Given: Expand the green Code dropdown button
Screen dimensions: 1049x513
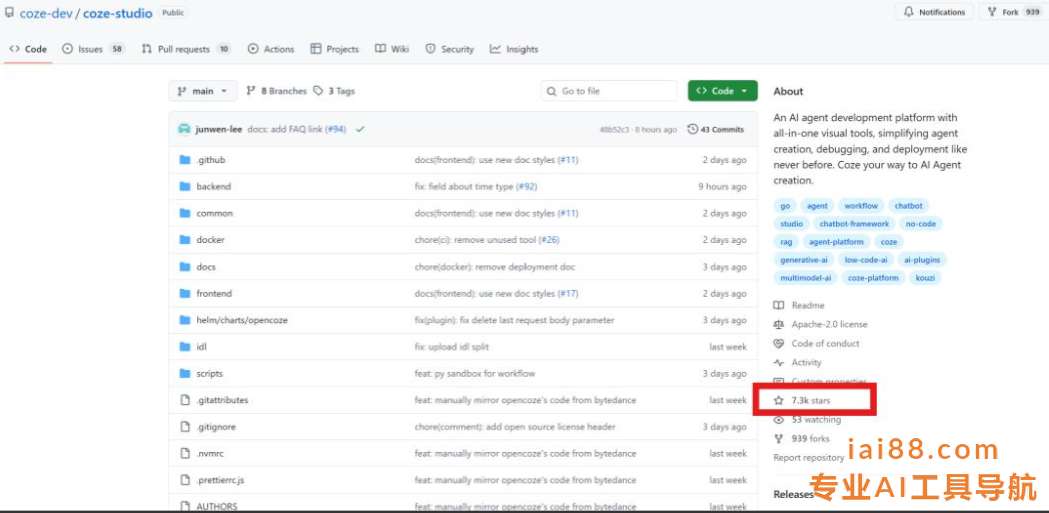Looking at the screenshot, I should point(723,91).
